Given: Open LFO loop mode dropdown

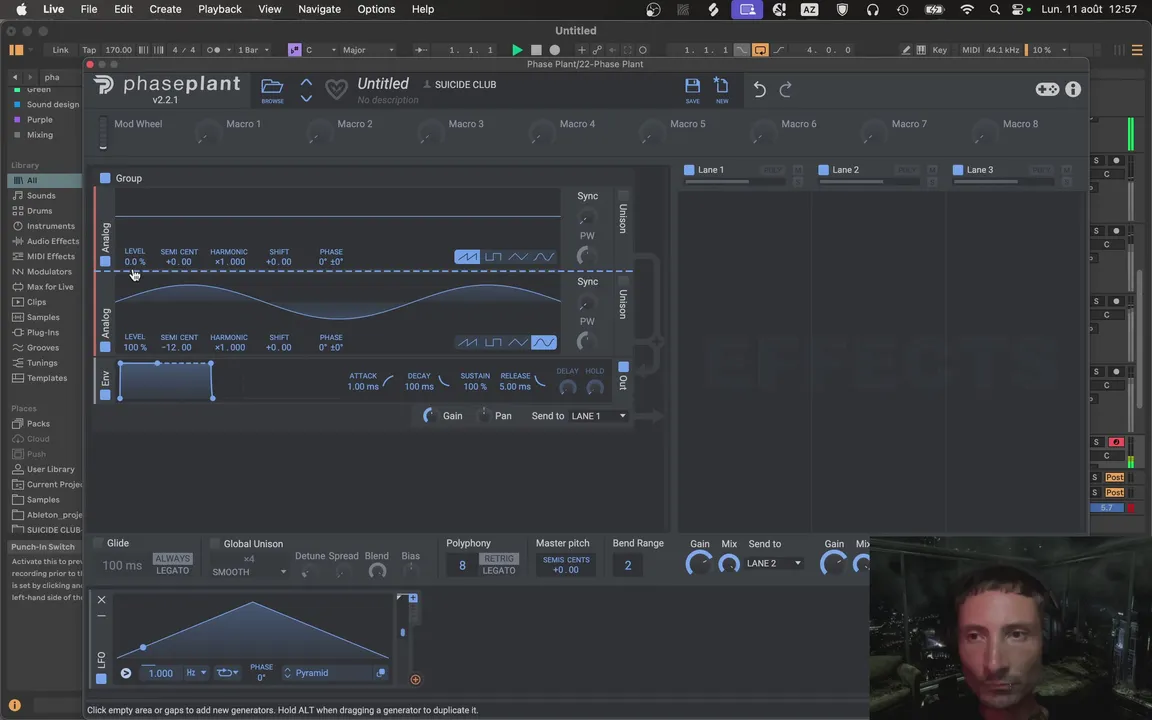Looking at the screenshot, I should point(226,673).
